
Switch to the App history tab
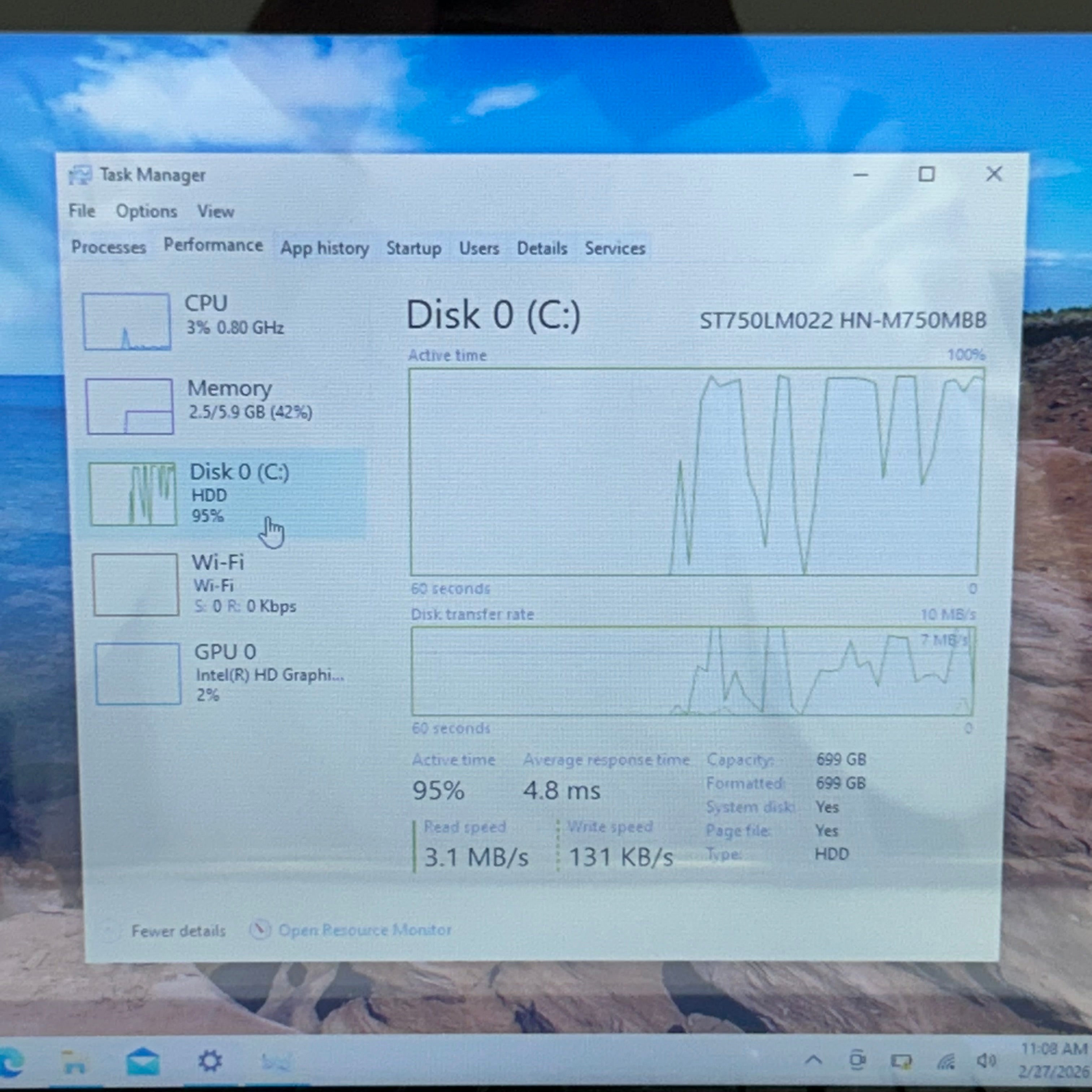[x=324, y=248]
